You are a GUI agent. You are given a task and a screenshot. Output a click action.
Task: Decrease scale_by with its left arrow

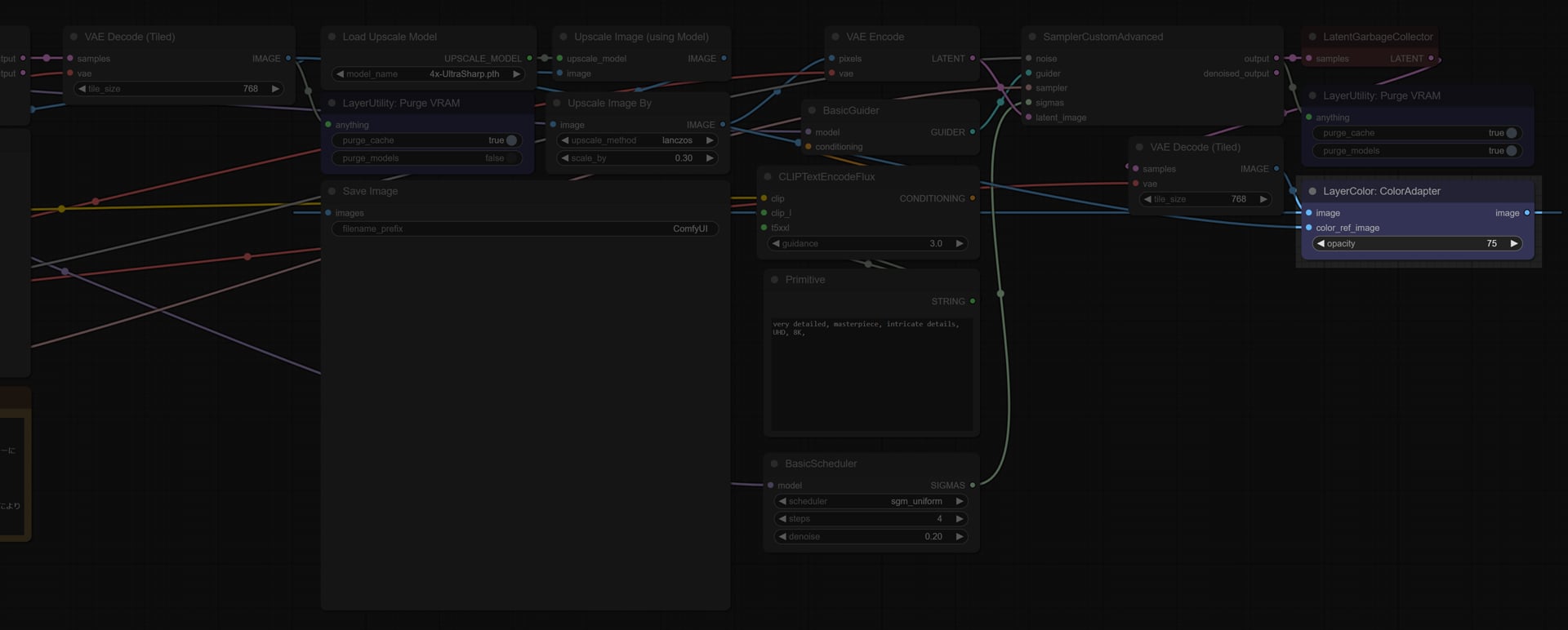pos(565,157)
